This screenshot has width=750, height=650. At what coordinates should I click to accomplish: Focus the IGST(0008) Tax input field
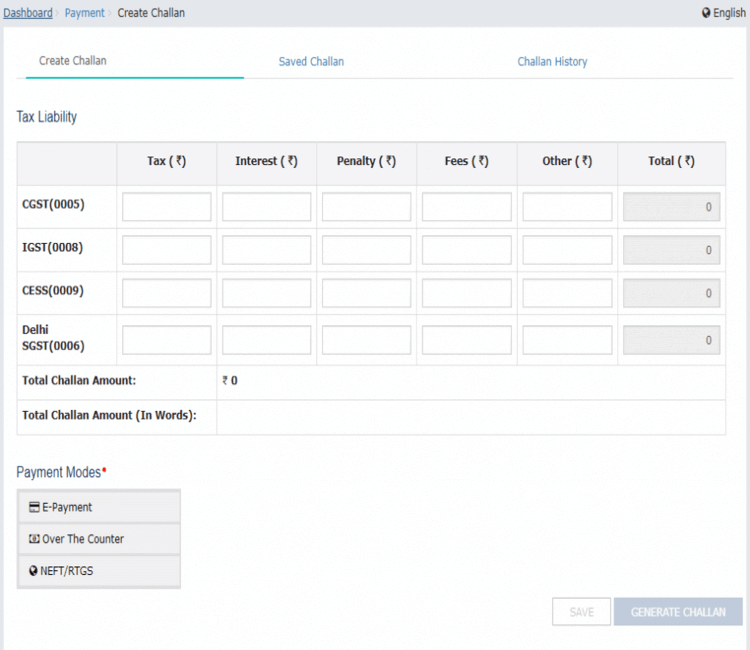coord(166,250)
